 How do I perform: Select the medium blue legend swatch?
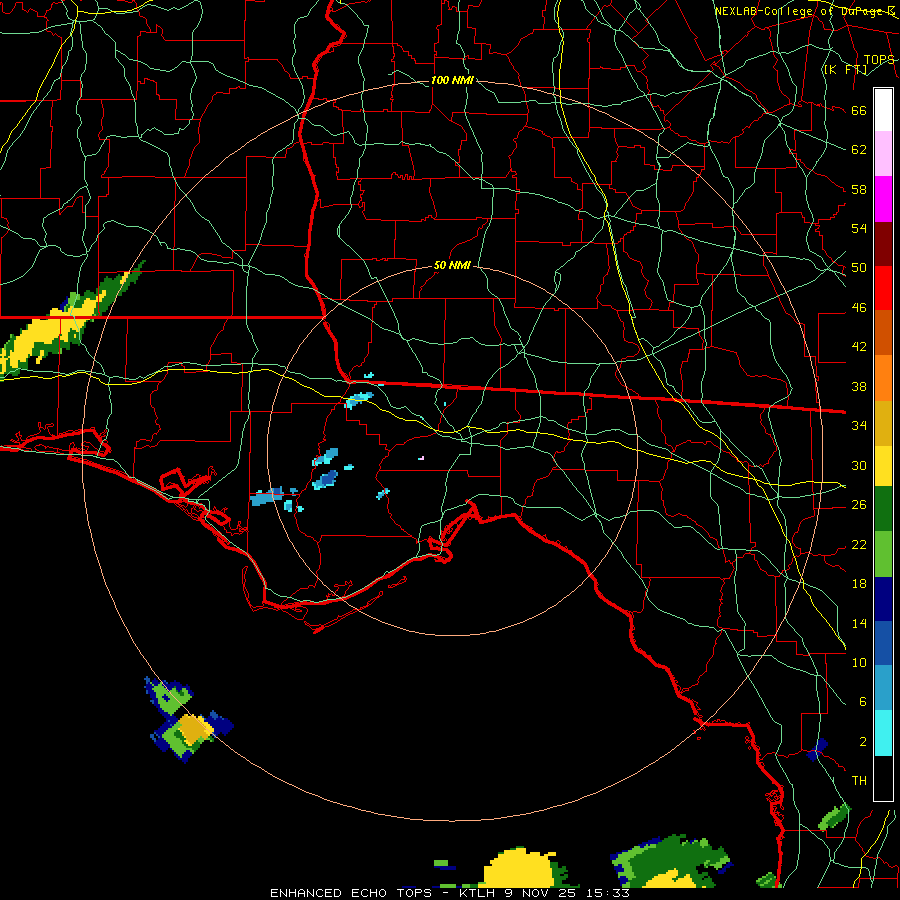[x=883, y=643]
